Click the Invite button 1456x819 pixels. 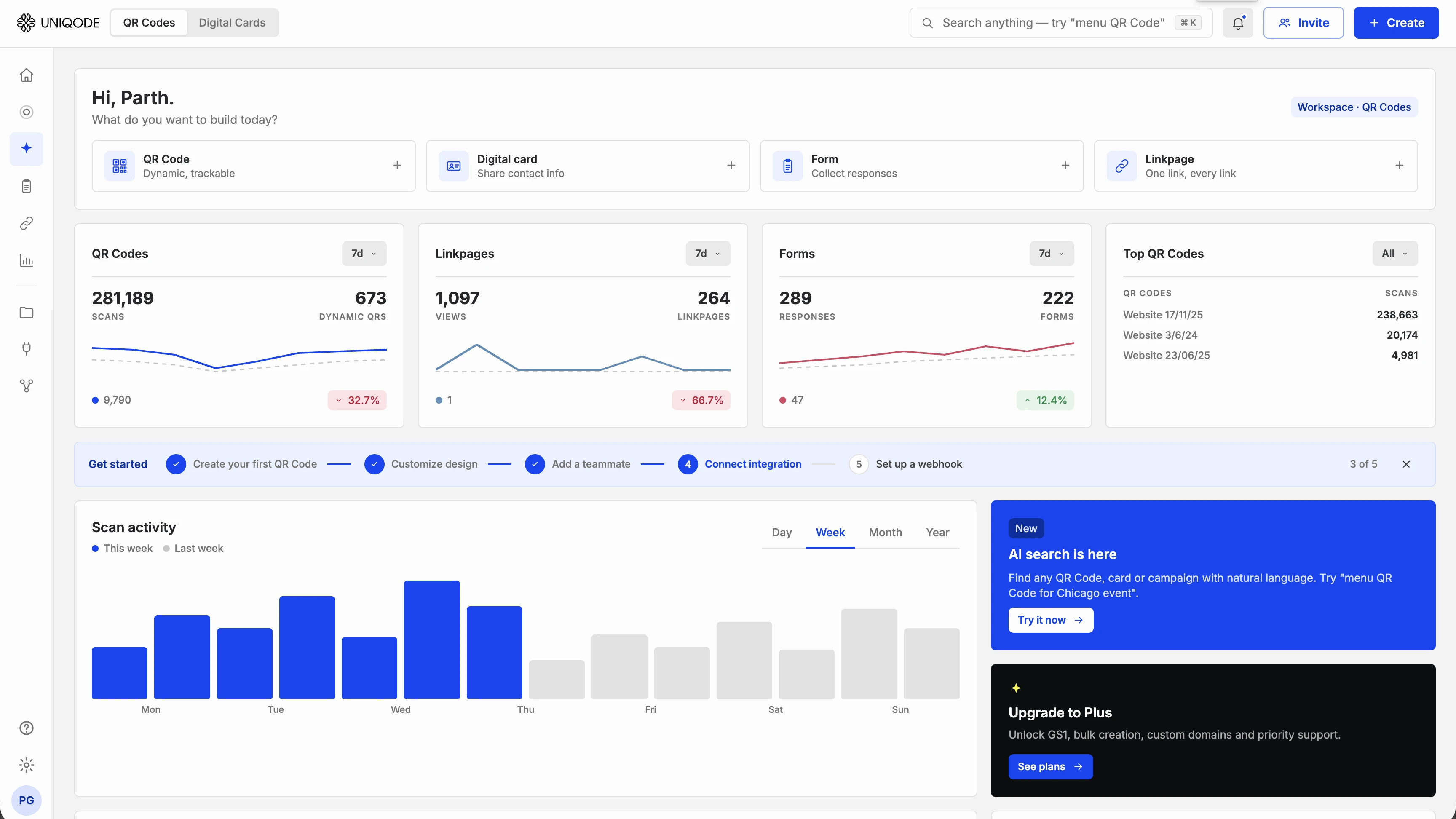[1303, 23]
